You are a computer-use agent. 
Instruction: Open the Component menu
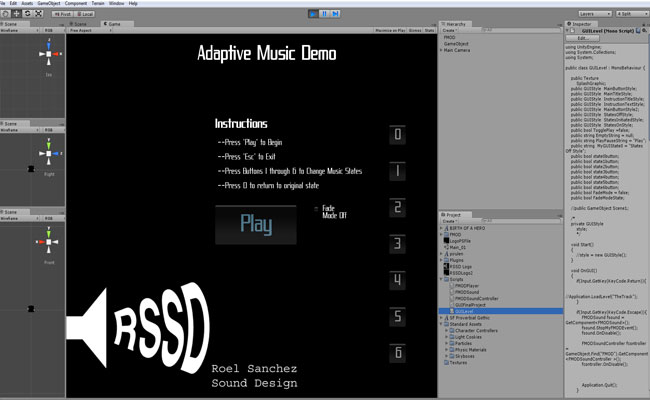point(76,3)
